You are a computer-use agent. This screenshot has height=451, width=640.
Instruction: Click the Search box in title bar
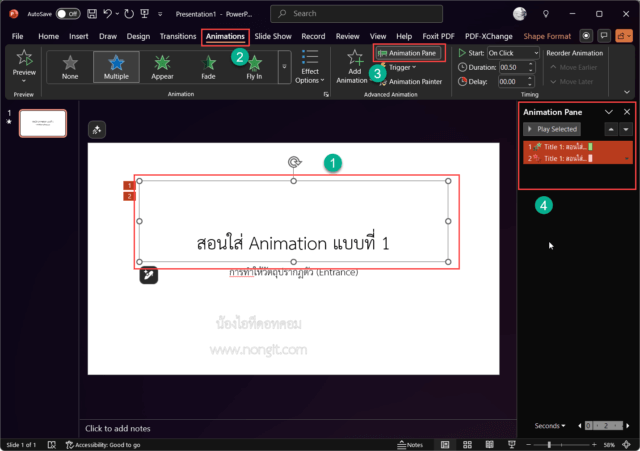(x=356, y=13)
